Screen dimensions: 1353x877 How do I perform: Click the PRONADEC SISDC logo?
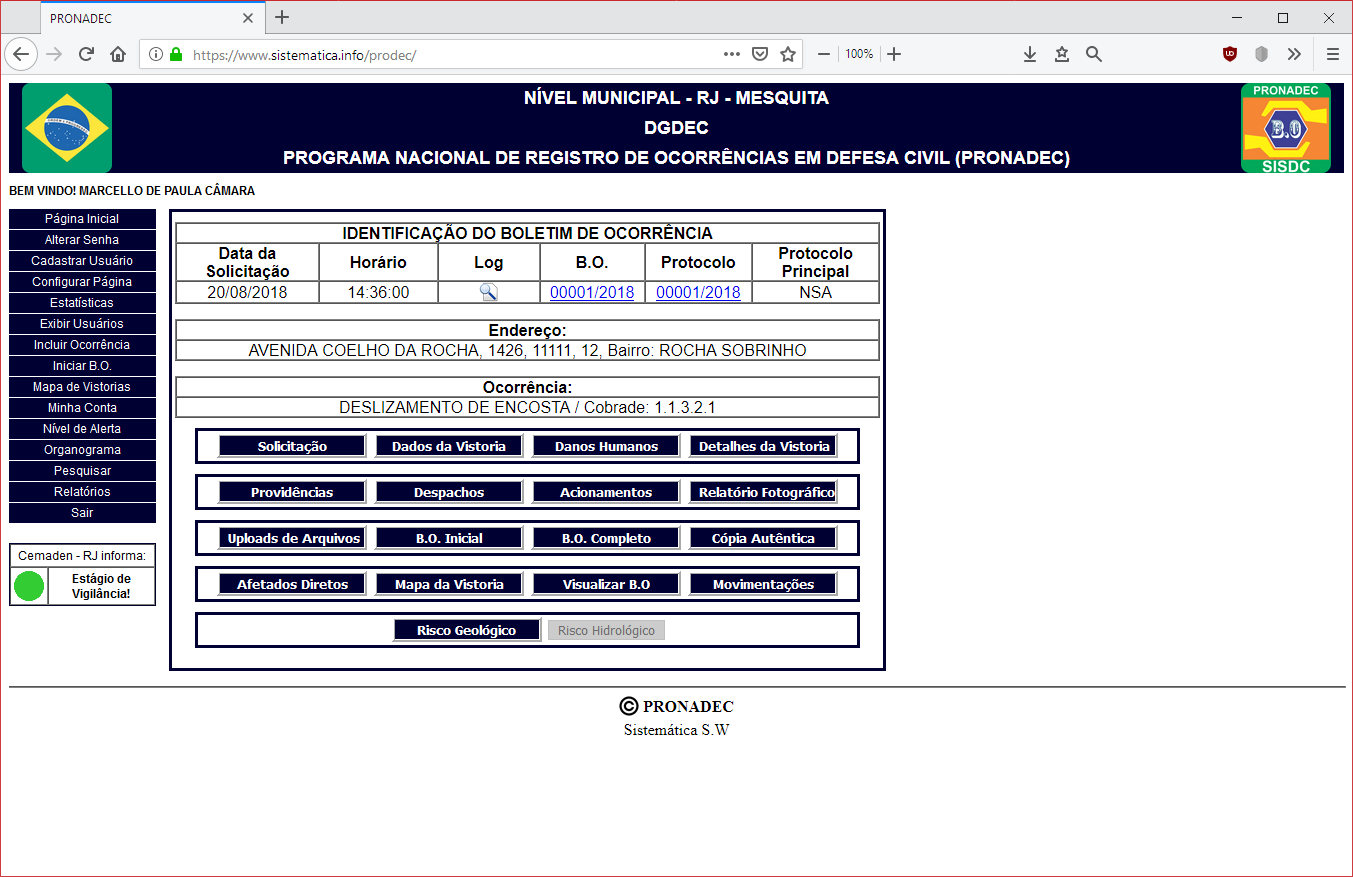1286,128
